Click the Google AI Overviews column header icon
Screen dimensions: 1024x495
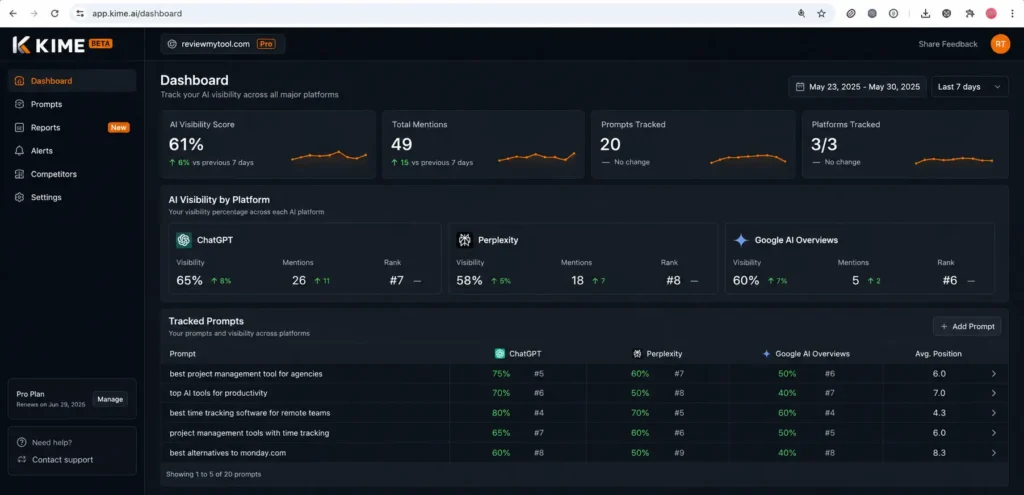point(767,354)
